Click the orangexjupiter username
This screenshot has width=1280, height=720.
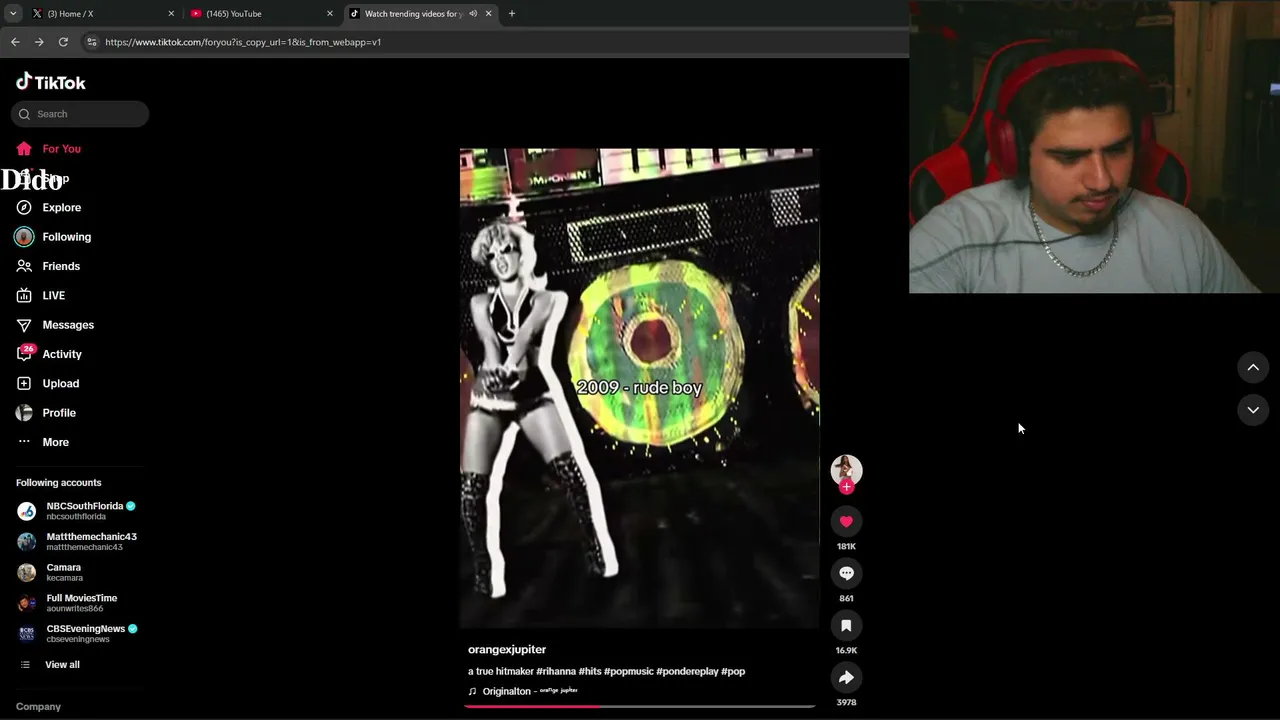tap(507, 650)
